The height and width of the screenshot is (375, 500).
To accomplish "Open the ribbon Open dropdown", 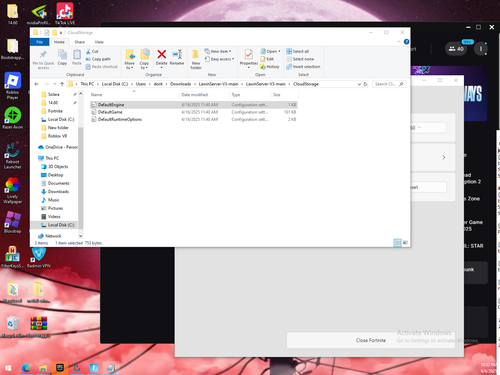I will [270, 51].
